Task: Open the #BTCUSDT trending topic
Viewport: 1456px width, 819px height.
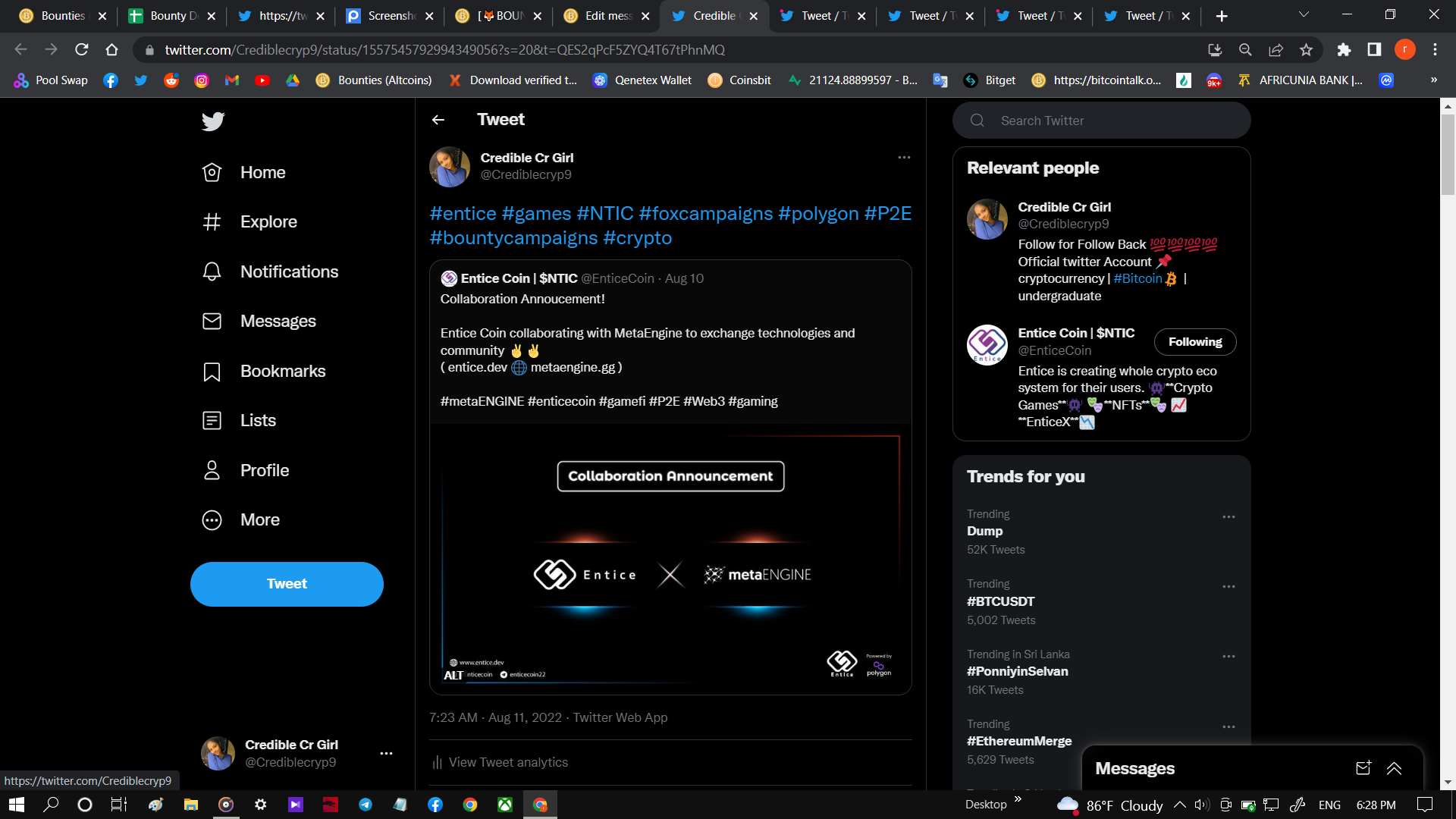Action: pyautogui.click(x=1000, y=601)
